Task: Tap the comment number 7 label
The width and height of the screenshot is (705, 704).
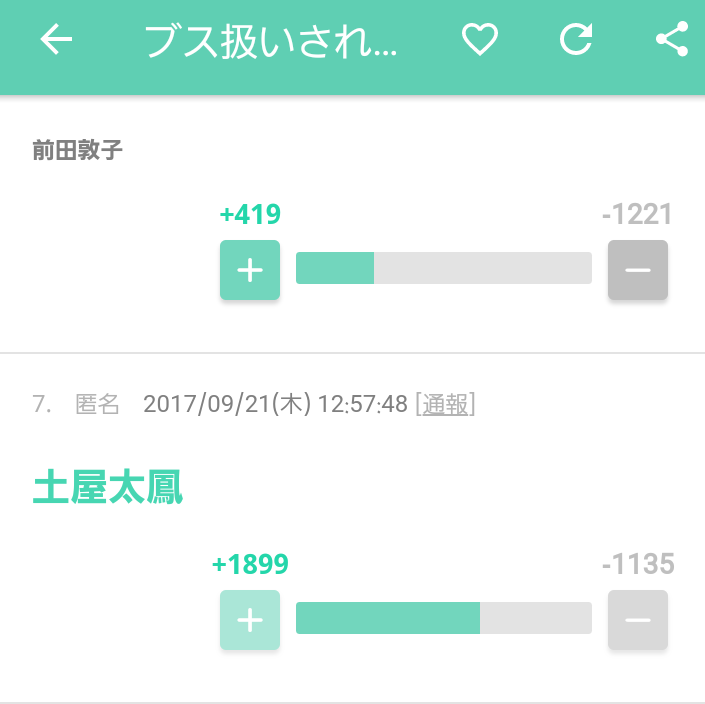Action: click(x=41, y=404)
